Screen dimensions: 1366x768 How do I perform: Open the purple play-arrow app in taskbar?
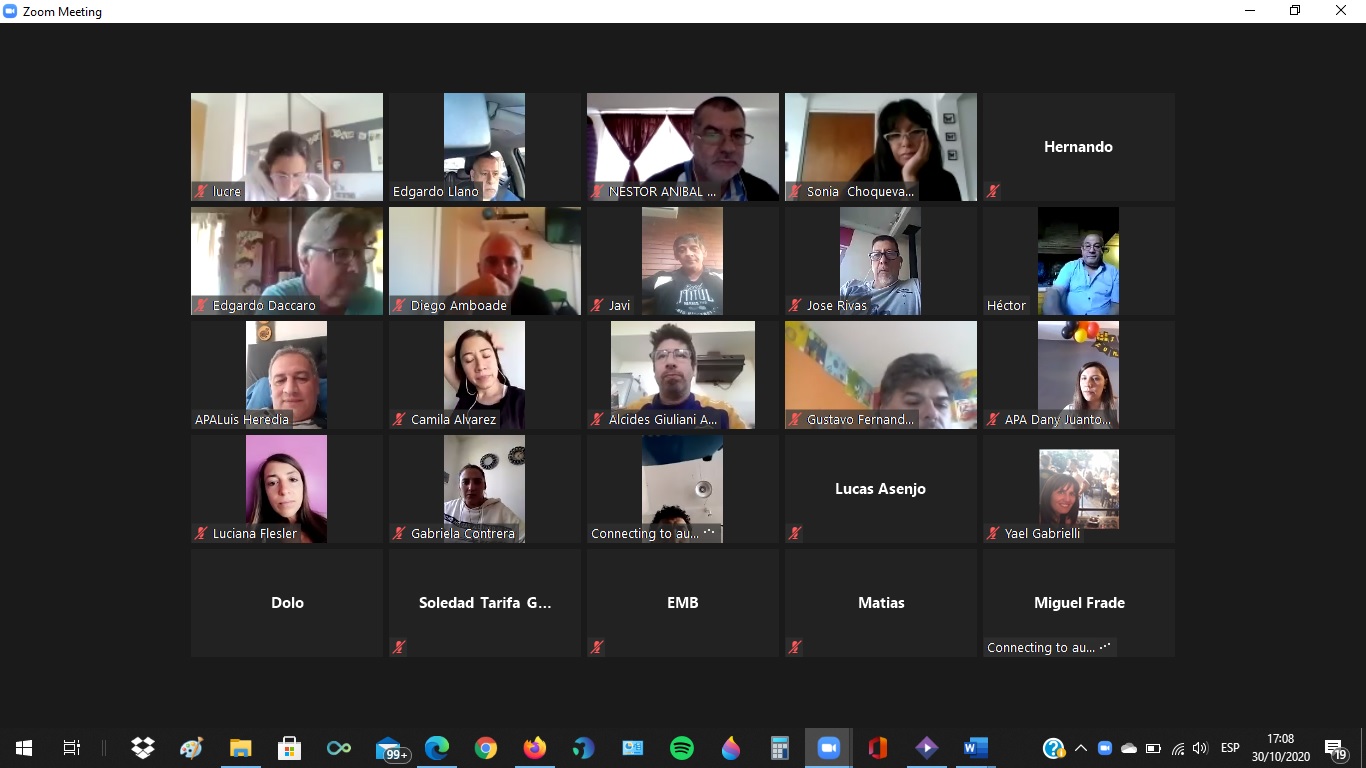point(927,748)
